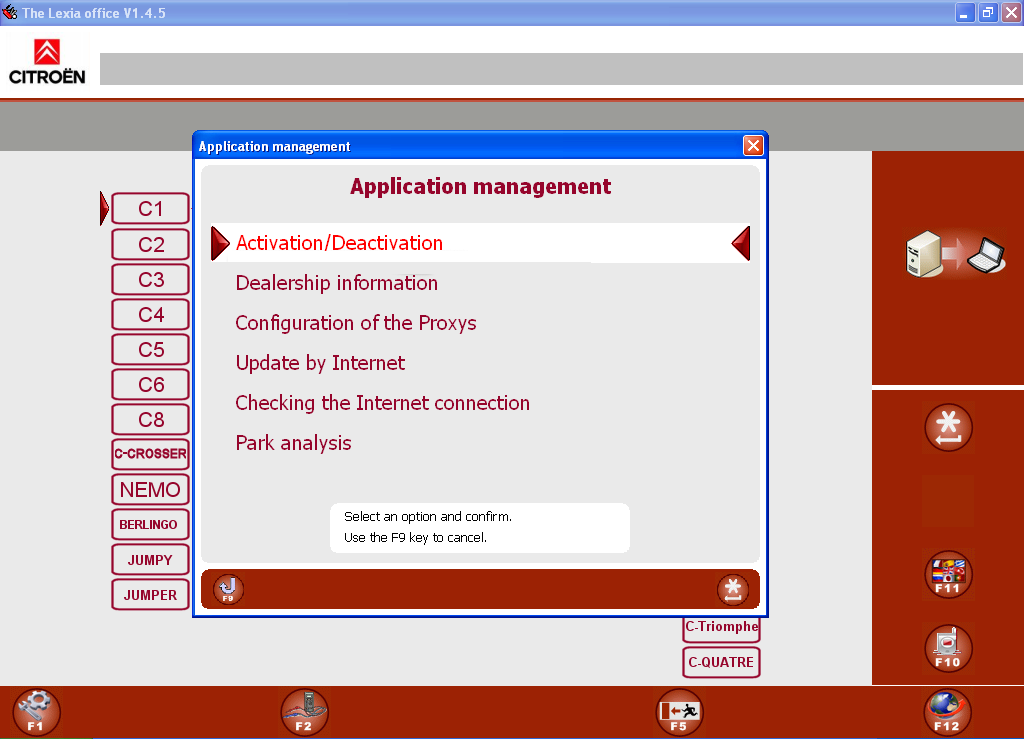The width and height of the screenshot is (1024, 739).
Task: Choose the JUMPER vehicle button
Action: click(151, 595)
